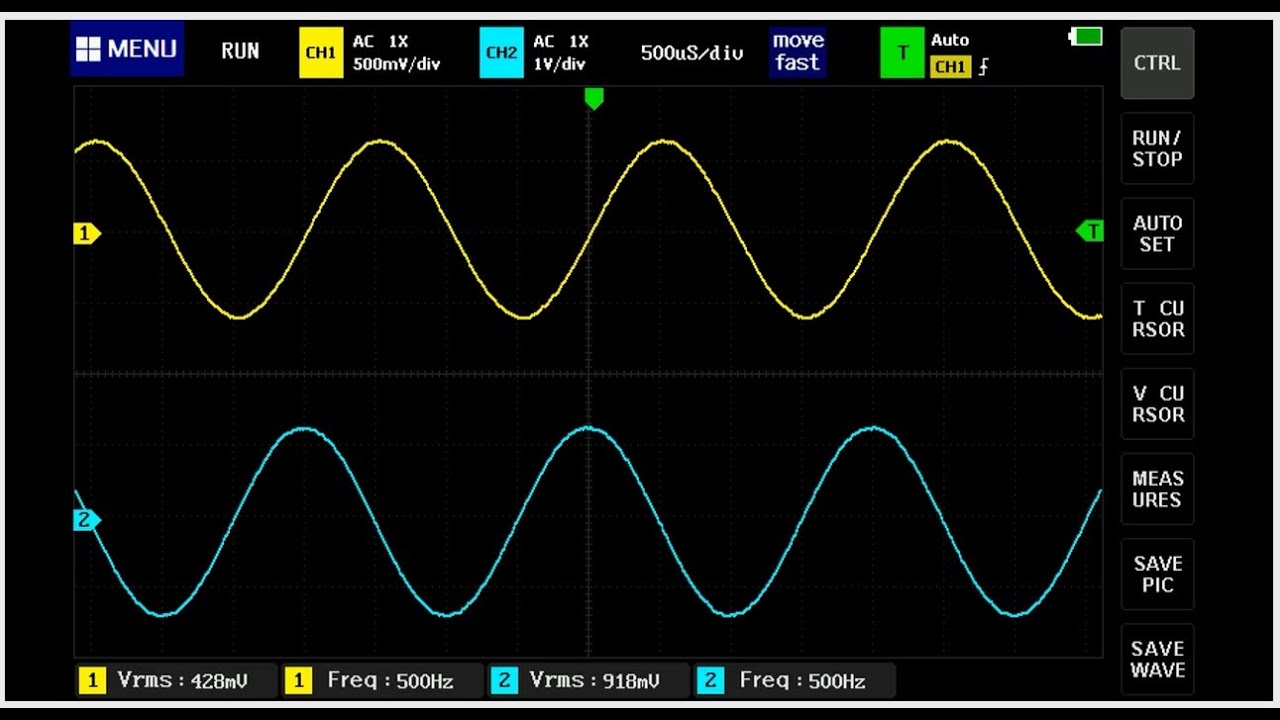
Task: Tap the CH1 trigger source tag
Action: (950, 67)
